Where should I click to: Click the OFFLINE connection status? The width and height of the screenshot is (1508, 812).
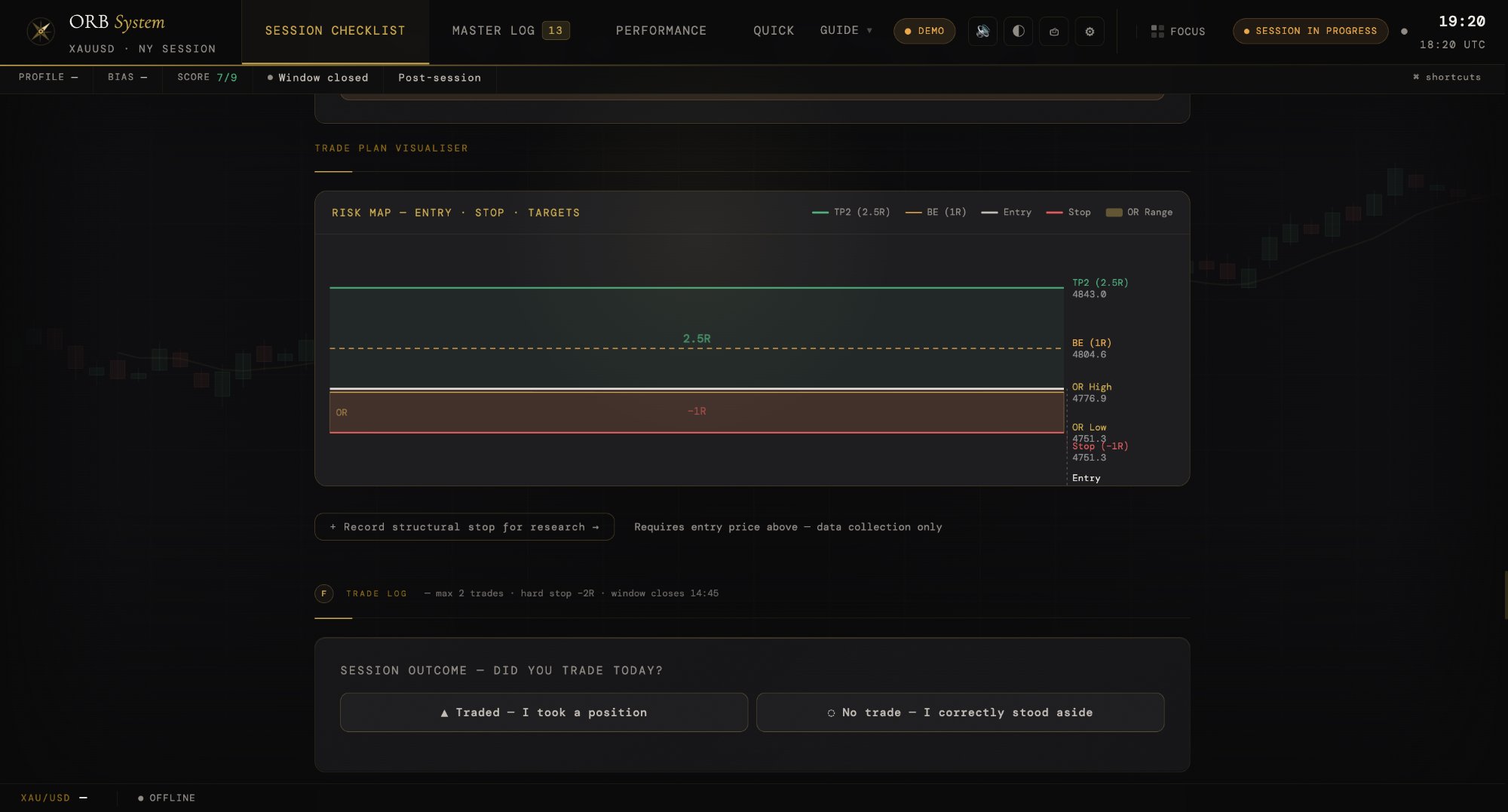pos(167,798)
